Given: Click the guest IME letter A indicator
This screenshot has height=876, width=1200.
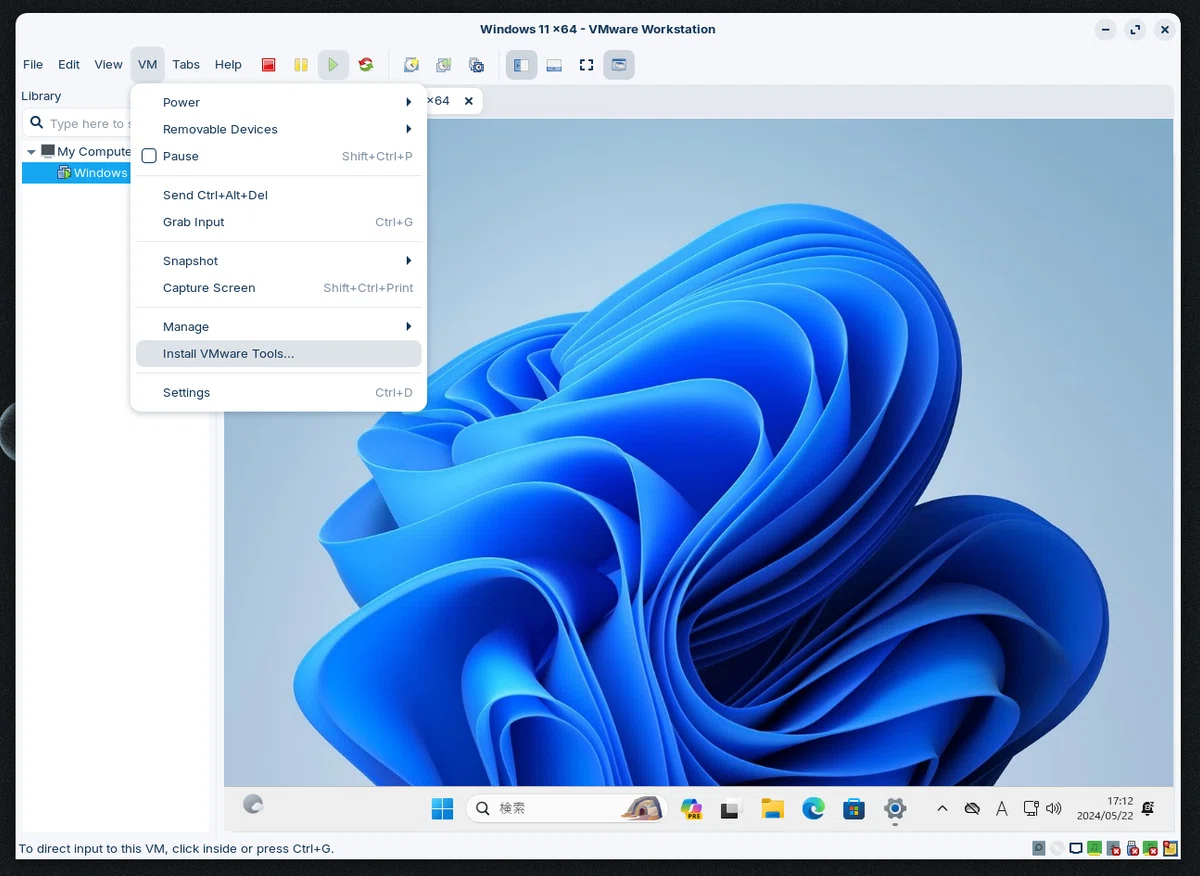Looking at the screenshot, I should [x=1002, y=808].
